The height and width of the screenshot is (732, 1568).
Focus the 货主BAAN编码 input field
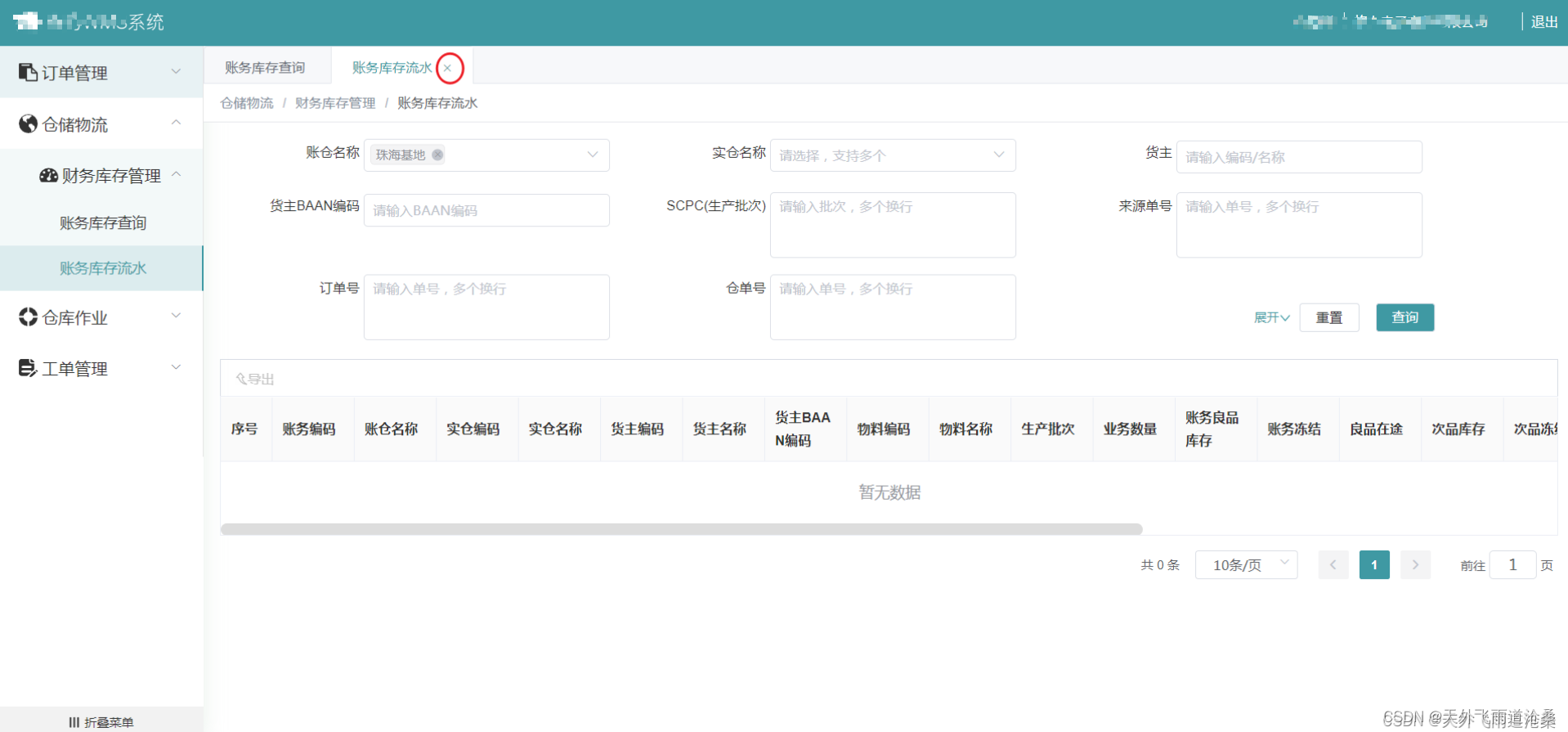click(486, 210)
